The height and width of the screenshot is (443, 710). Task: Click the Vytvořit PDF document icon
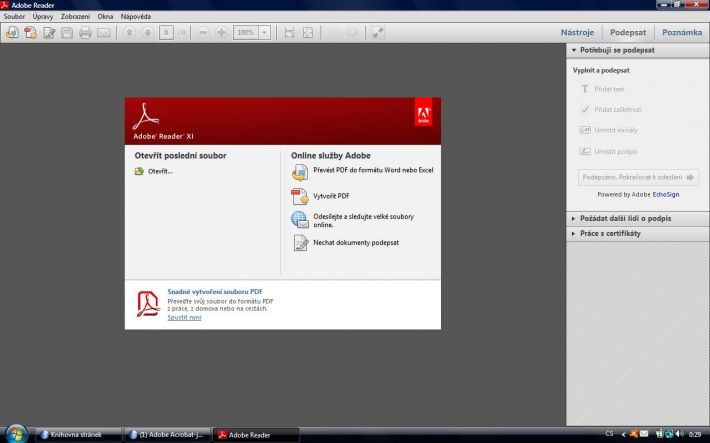[300, 197]
